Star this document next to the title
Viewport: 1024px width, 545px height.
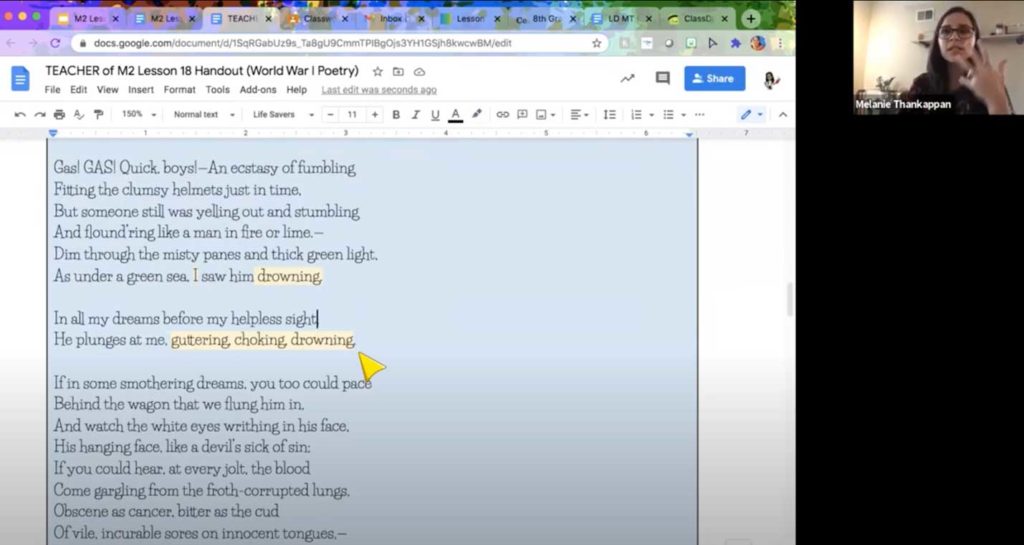click(x=377, y=71)
